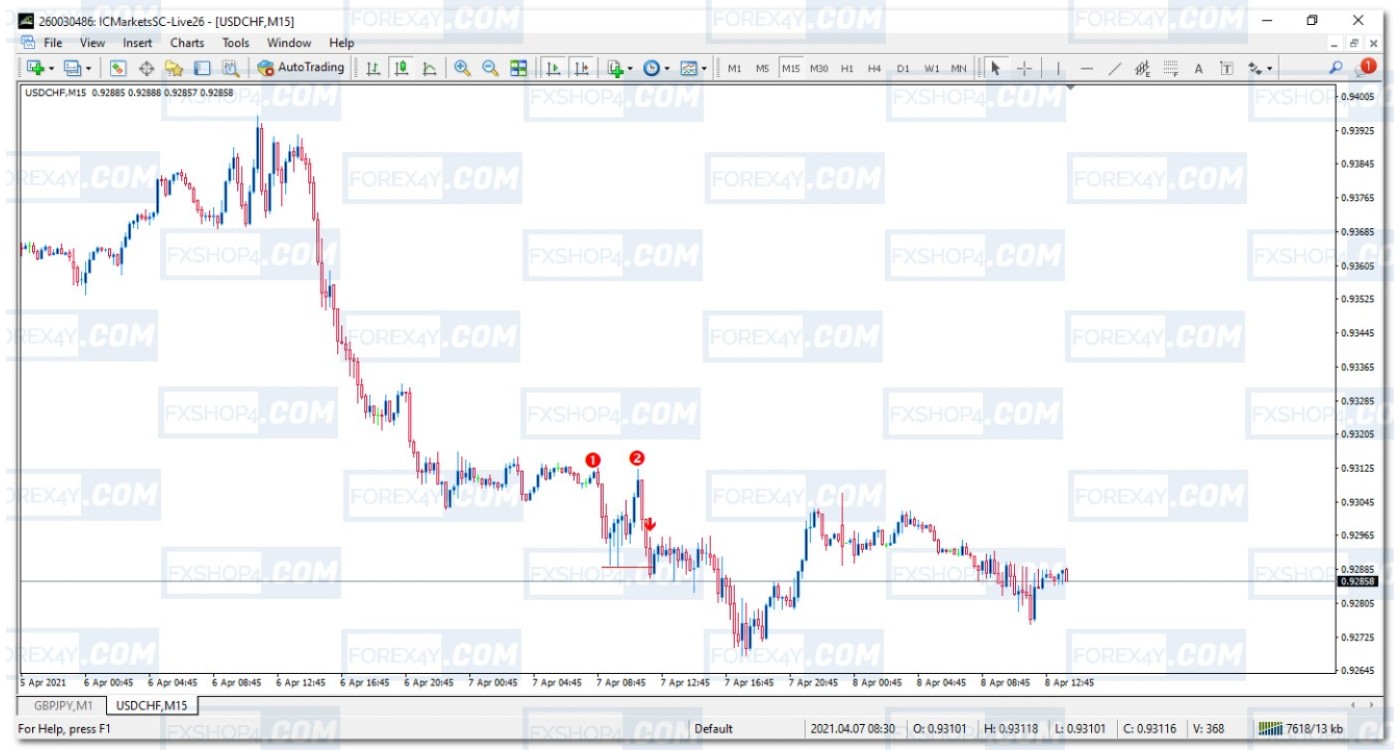Viewport: 1400px width, 750px height.
Task: Switch to the GBPJPY,M1 tab
Action: pyautogui.click(x=63, y=706)
